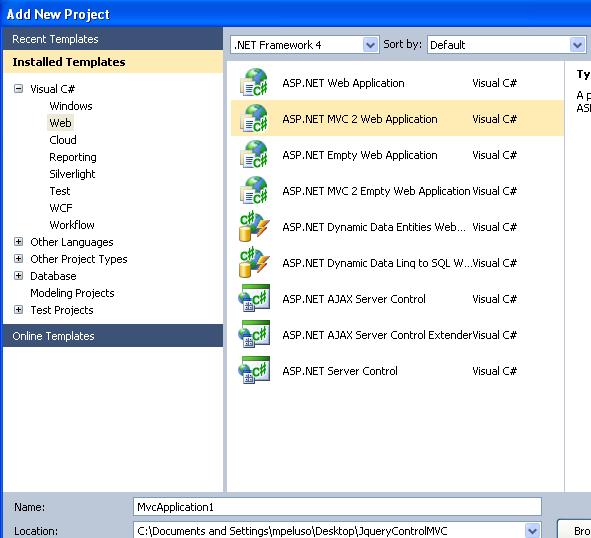Screen dimensions: 591x538
Task: Select the Visual C# tree label
Action: click(53, 89)
